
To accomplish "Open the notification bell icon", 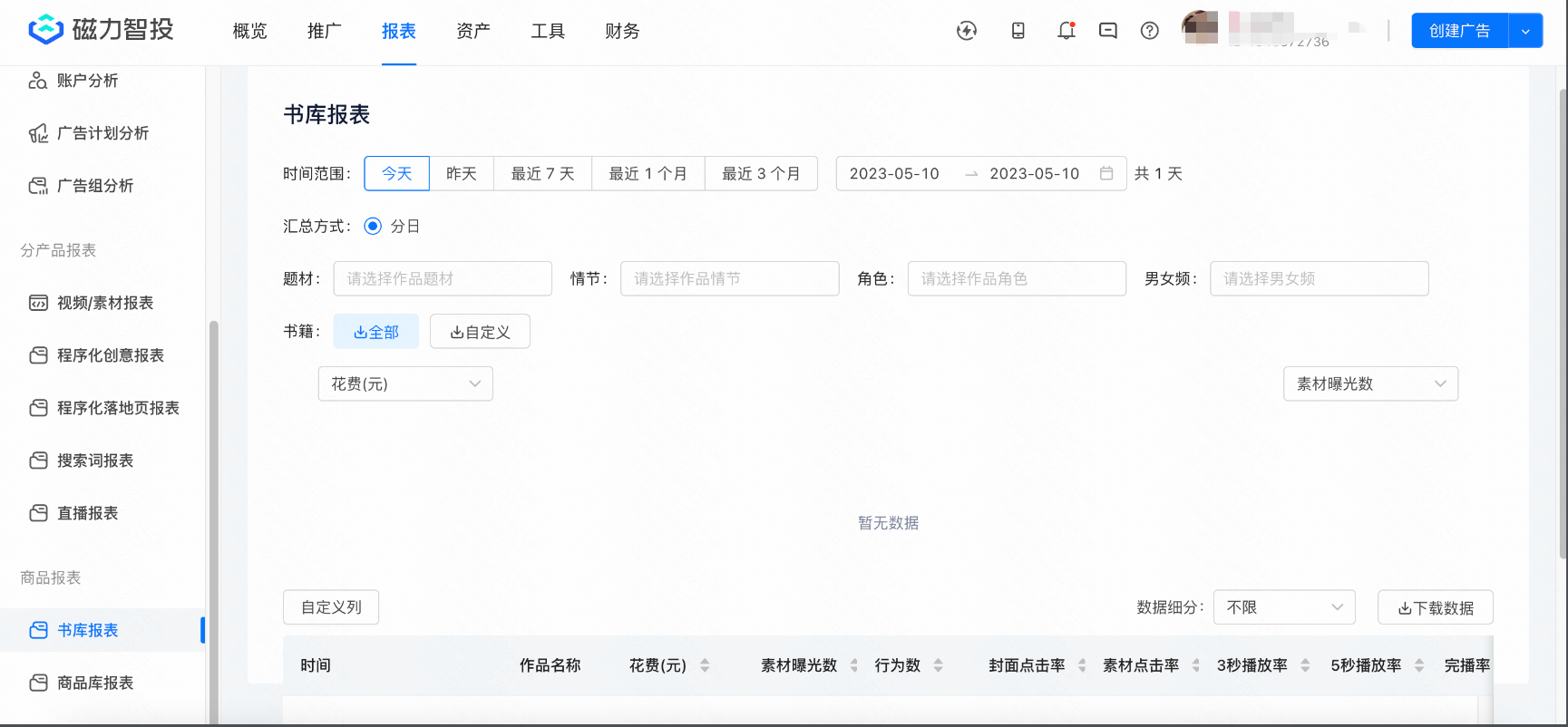I will (1066, 31).
